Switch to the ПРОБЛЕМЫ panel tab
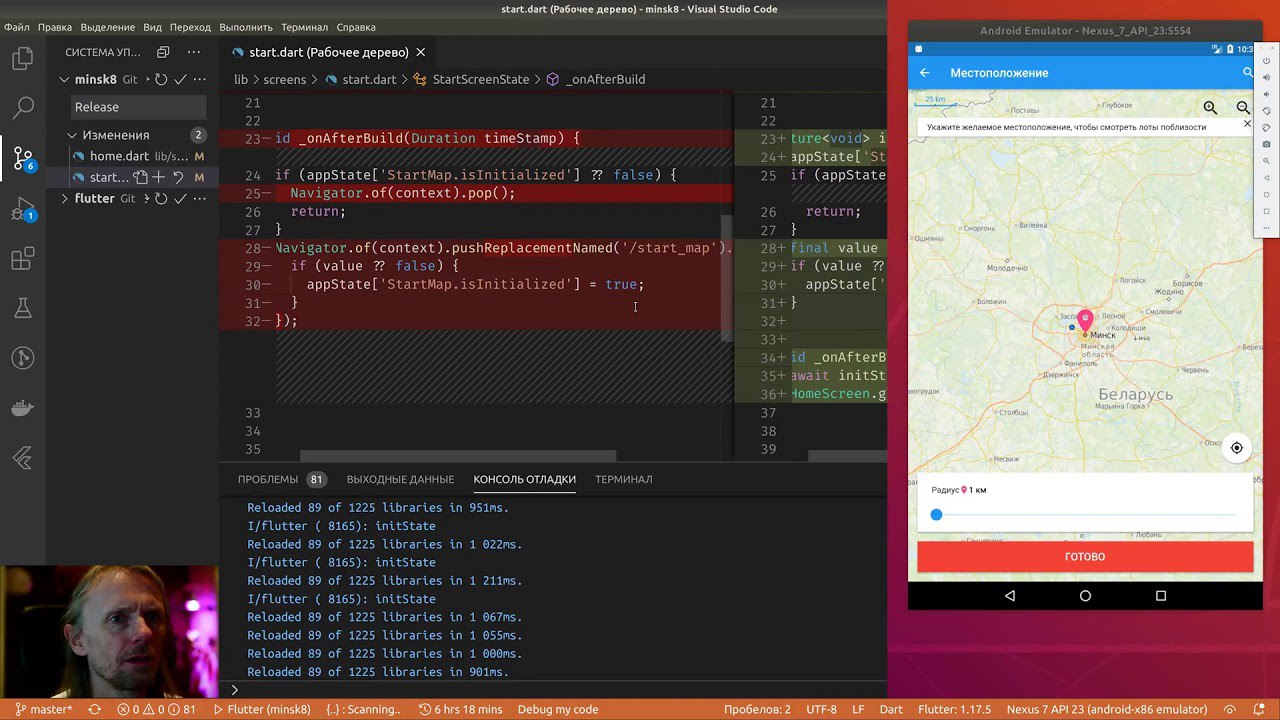 (x=268, y=479)
